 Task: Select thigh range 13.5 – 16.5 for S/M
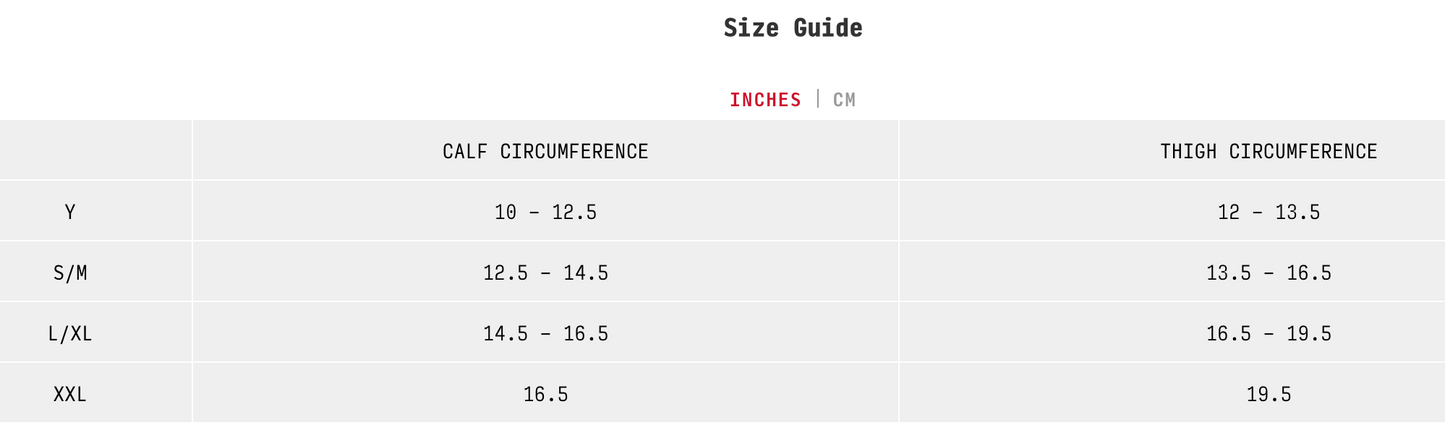pyautogui.click(x=1268, y=273)
